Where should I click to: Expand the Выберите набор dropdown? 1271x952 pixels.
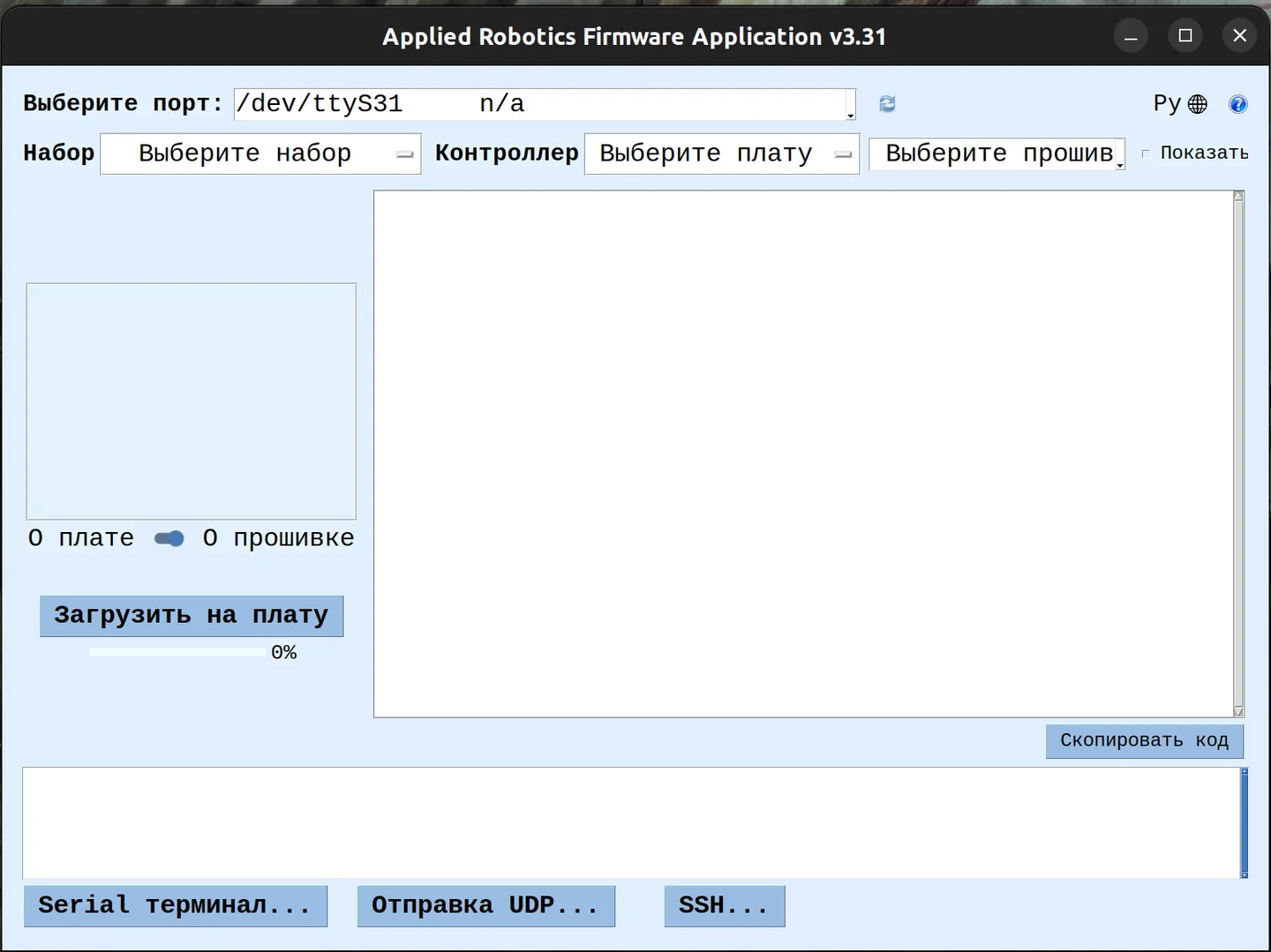[x=260, y=154]
